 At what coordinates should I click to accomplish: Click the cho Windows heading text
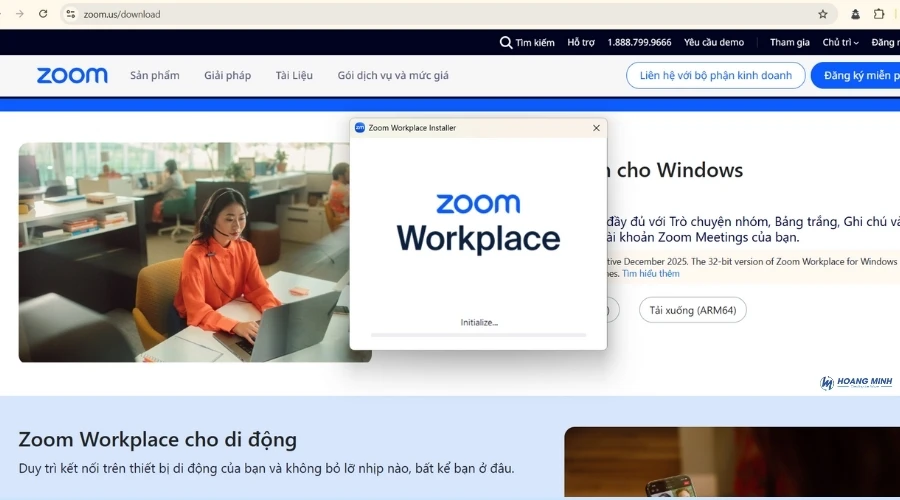680,170
